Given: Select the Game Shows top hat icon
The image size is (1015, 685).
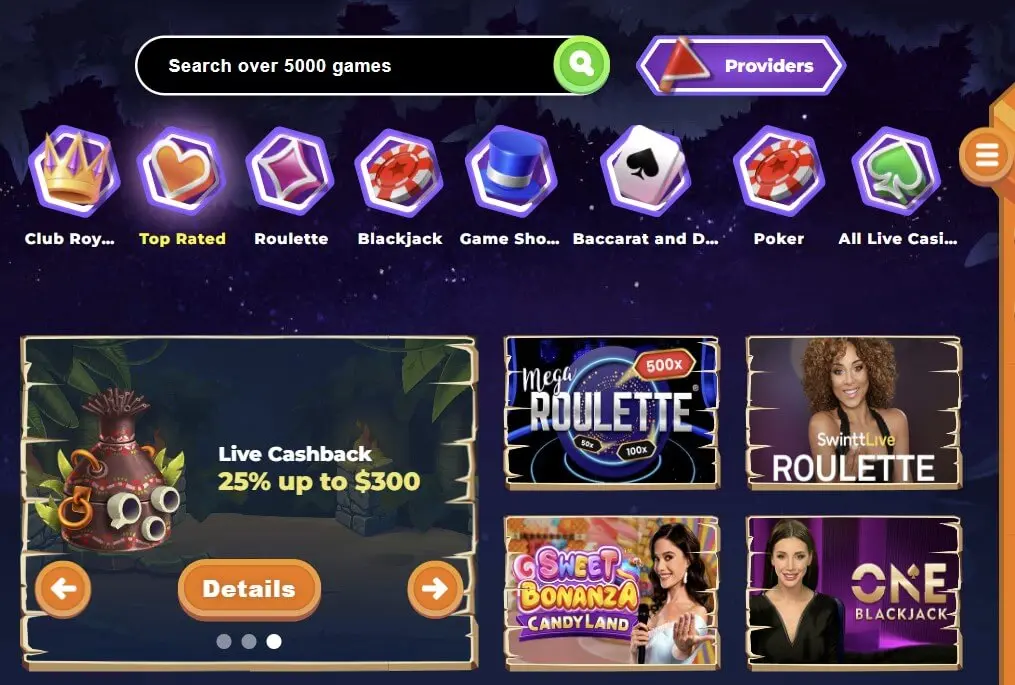Looking at the screenshot, I should [x=511, y=172].
